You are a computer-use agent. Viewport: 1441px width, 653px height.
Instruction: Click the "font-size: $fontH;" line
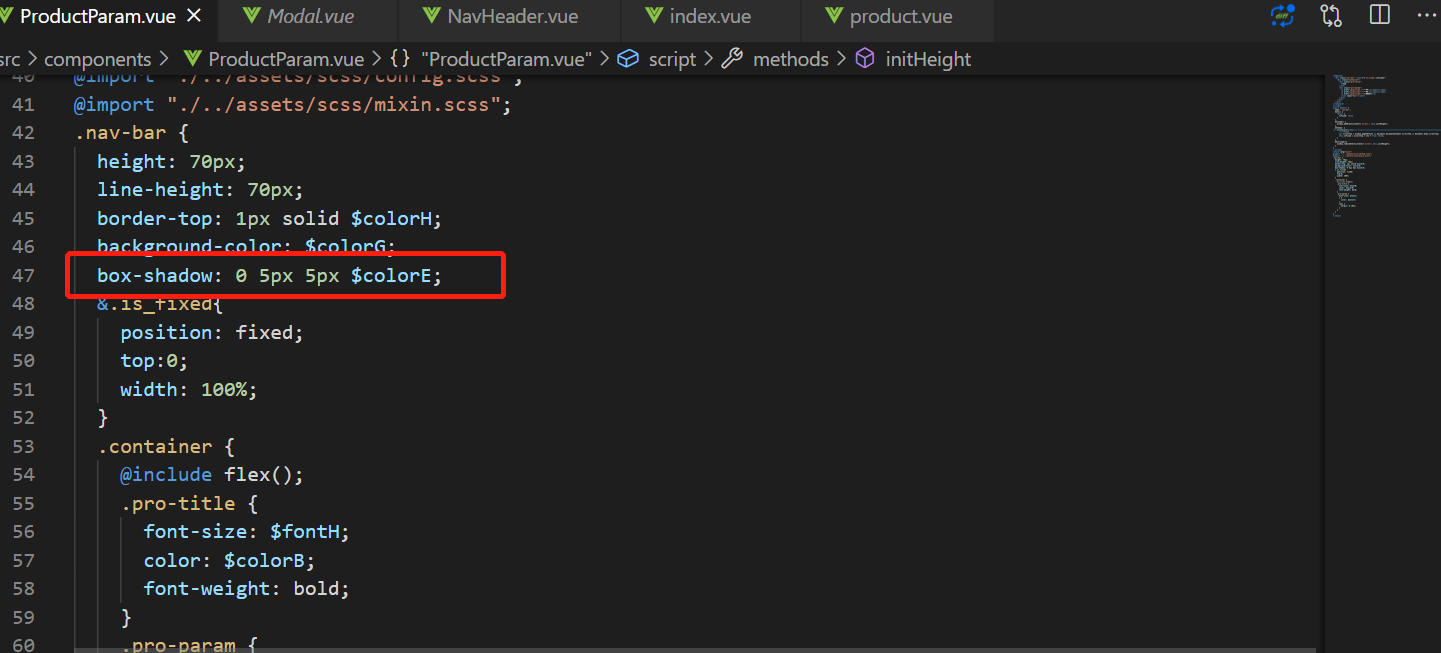coord(246,531)
